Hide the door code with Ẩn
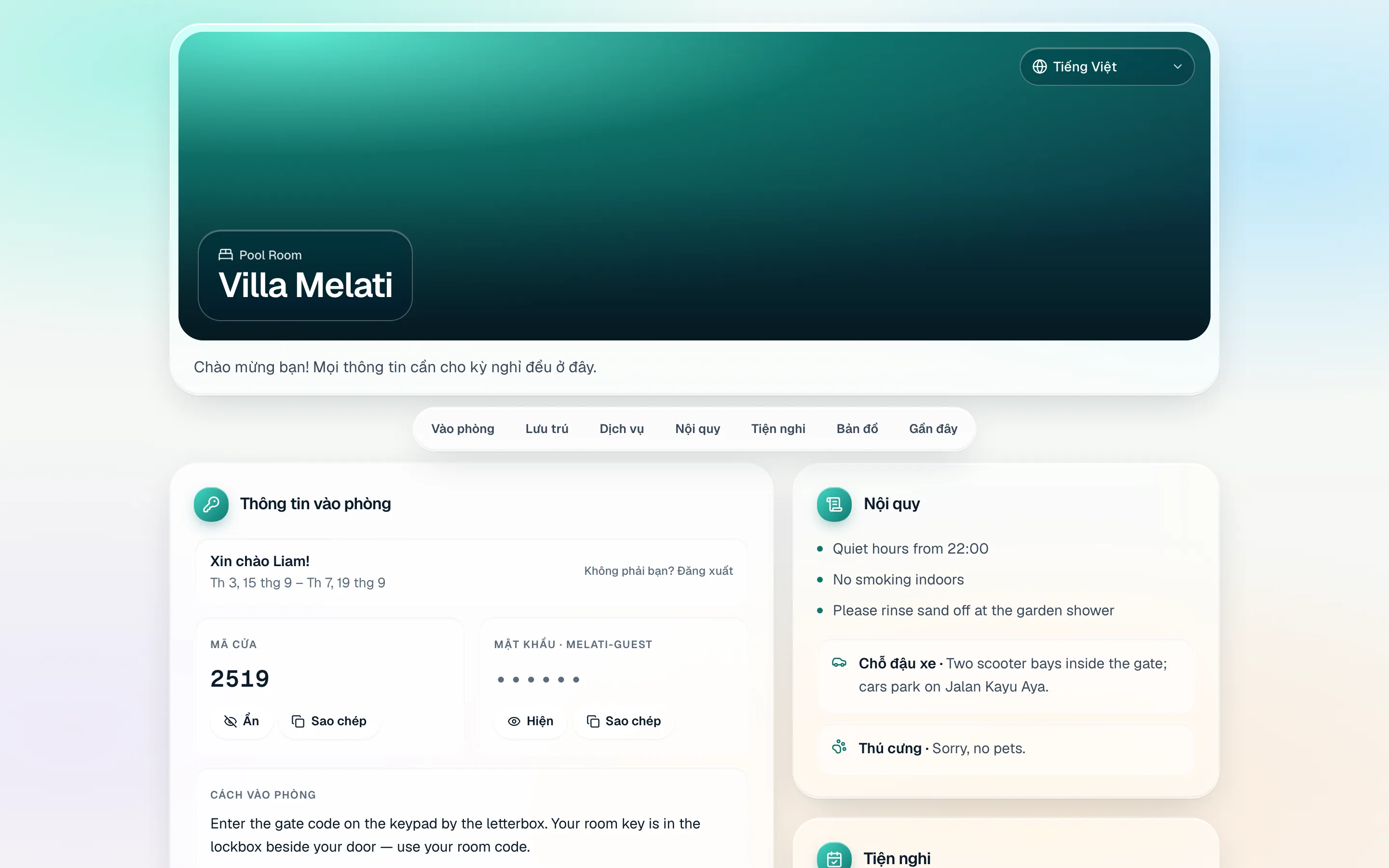This screenshot has width=1389, height=868. click(x=242, y=721)
